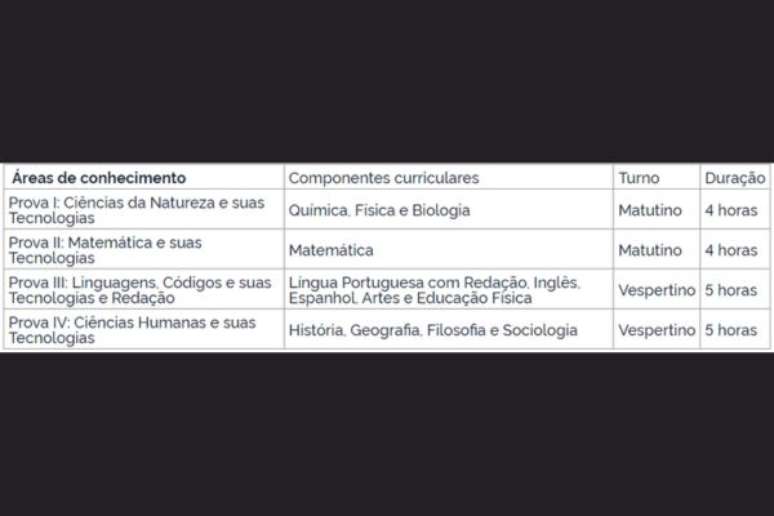Select the Matutino cell for Prova II
Image resolution: width=774 pixels, height=516 pixels.
[x=657, y=250]
